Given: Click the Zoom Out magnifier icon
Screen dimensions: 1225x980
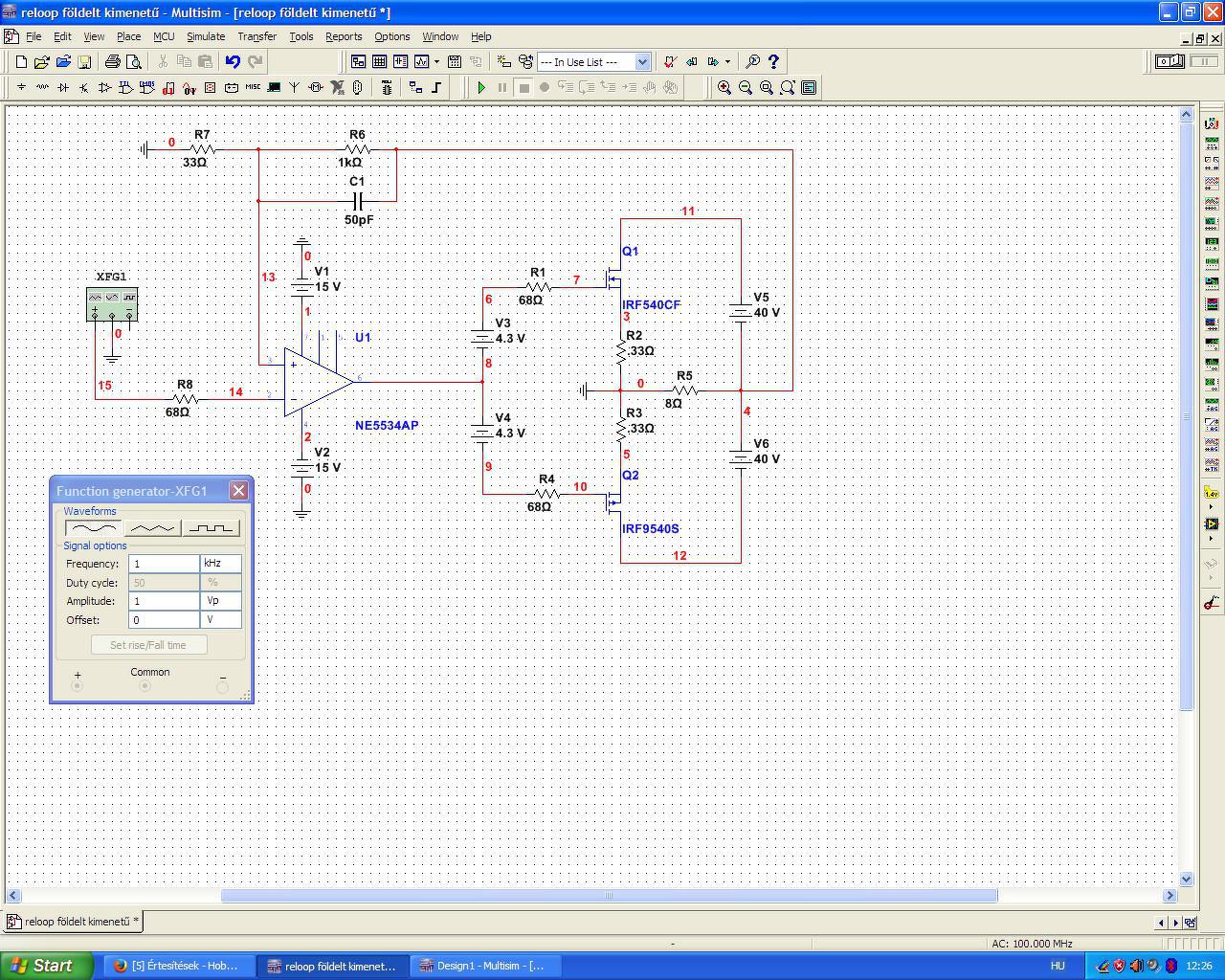Looking at the screenshot, I should click(x=746, y=87).
